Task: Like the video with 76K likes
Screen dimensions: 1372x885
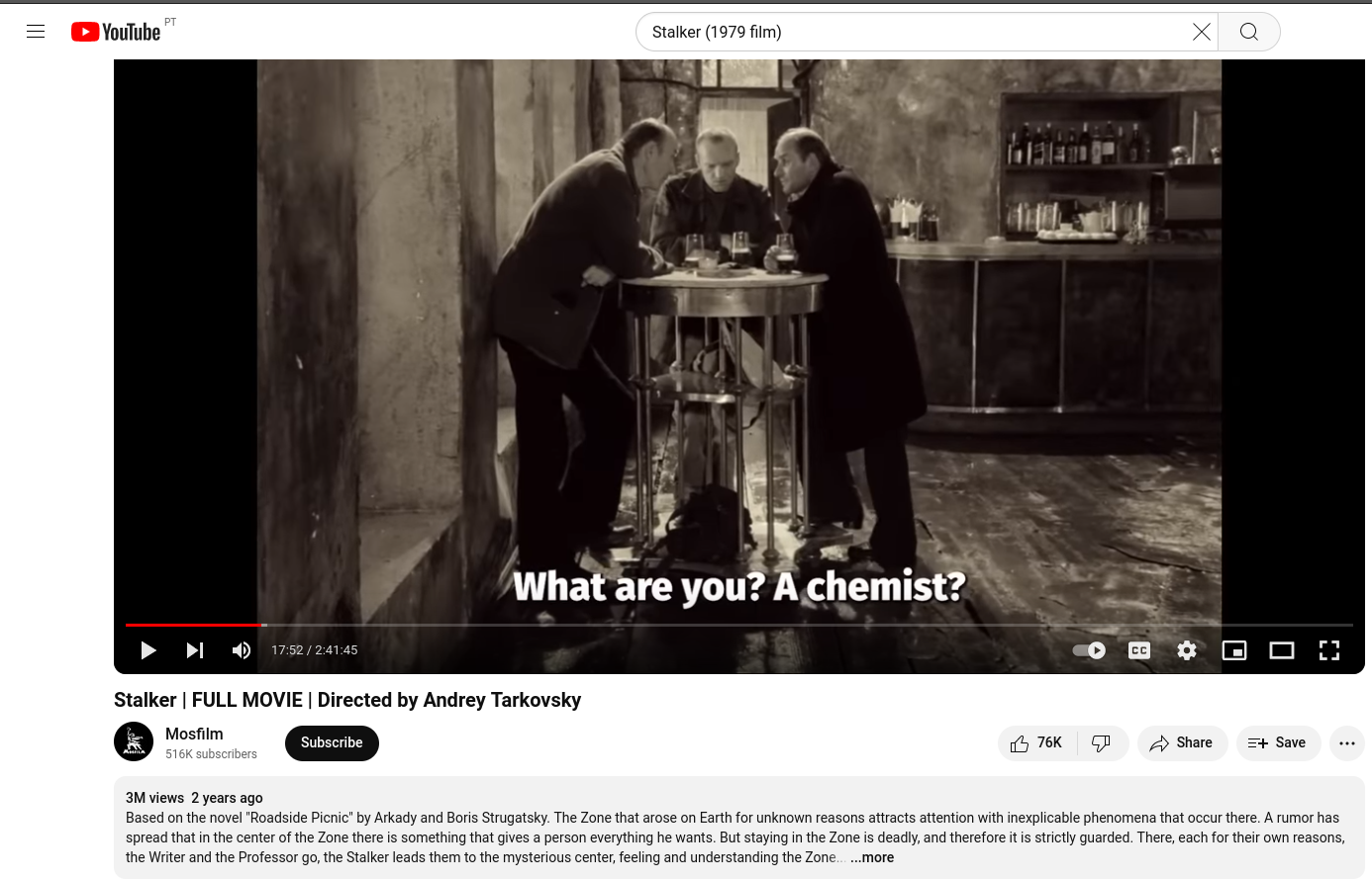Action: 1036,743
